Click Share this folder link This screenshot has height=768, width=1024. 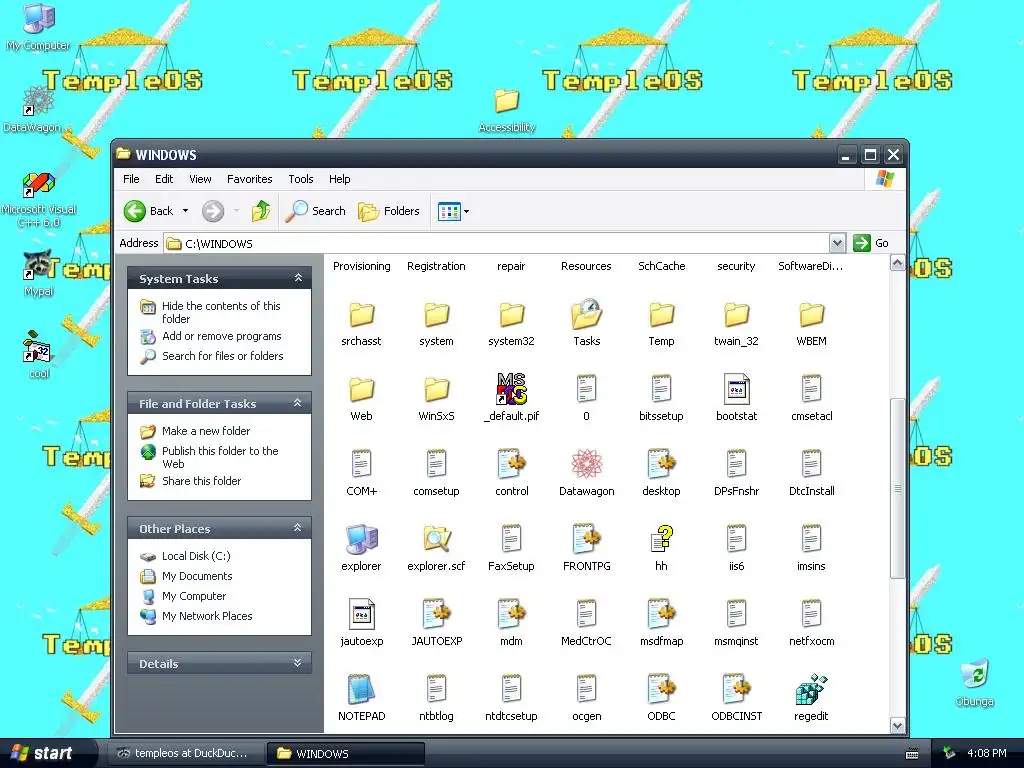tap(201, 481)
